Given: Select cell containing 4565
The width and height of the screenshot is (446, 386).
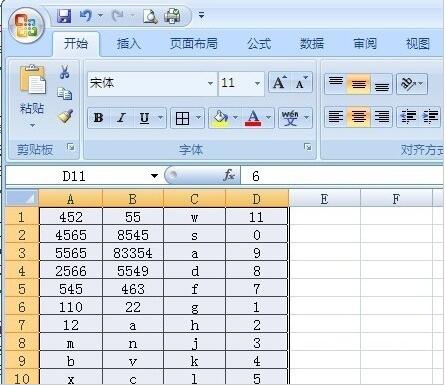Looking at the screenshot, I should [71, 235].
